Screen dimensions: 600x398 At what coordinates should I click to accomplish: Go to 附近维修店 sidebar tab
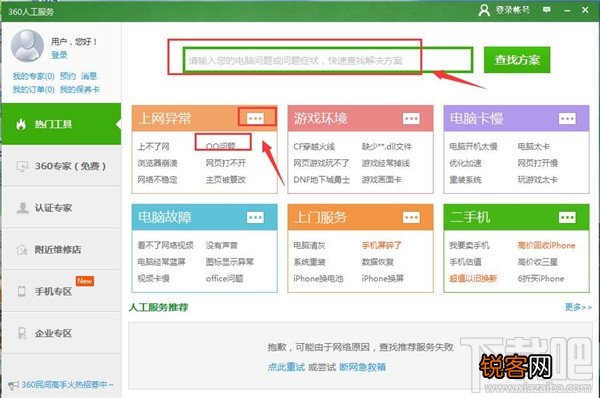pyautogui.click(x=61, y=250)
